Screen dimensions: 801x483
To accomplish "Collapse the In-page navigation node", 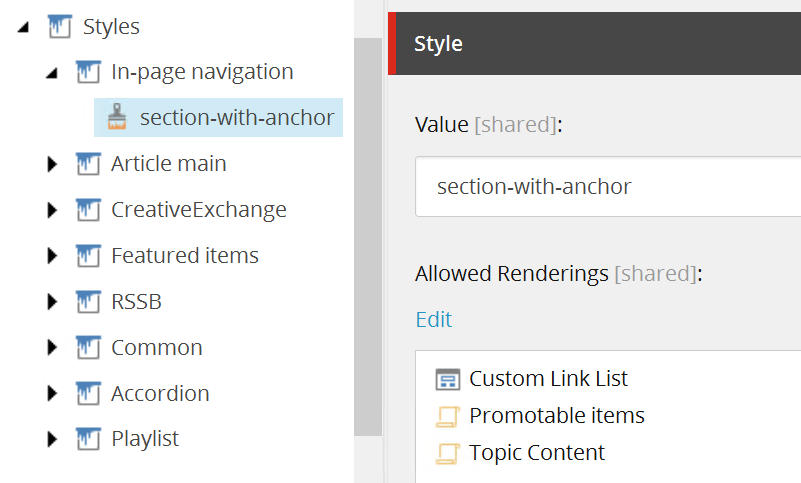I will (x=52, y=74).
